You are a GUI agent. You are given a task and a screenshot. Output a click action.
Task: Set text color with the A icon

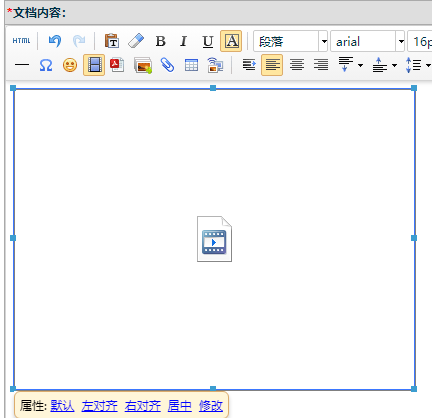[x=231, y=41]
